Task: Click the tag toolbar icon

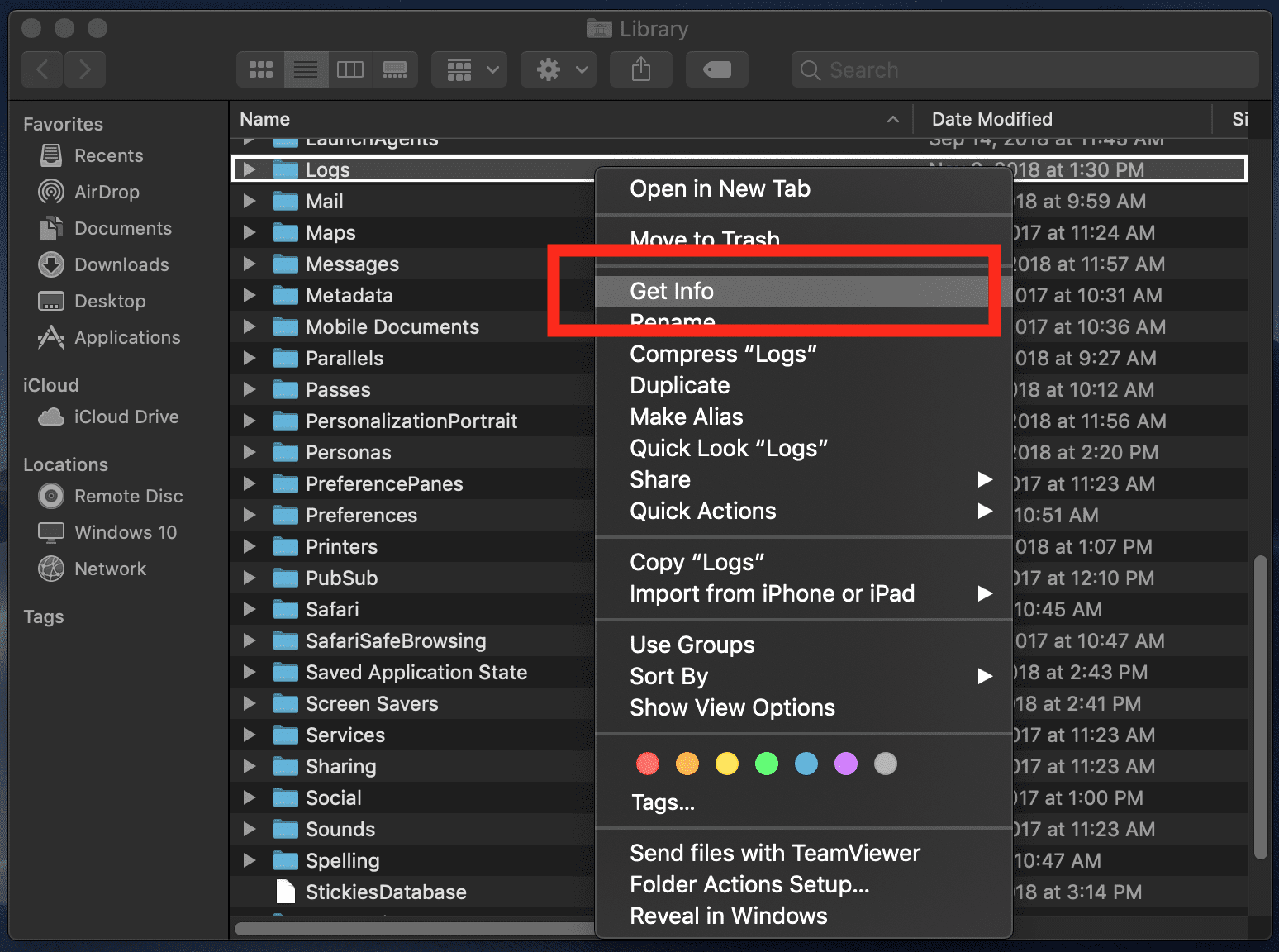Action: pyautogui.click(x=716, y=69)
